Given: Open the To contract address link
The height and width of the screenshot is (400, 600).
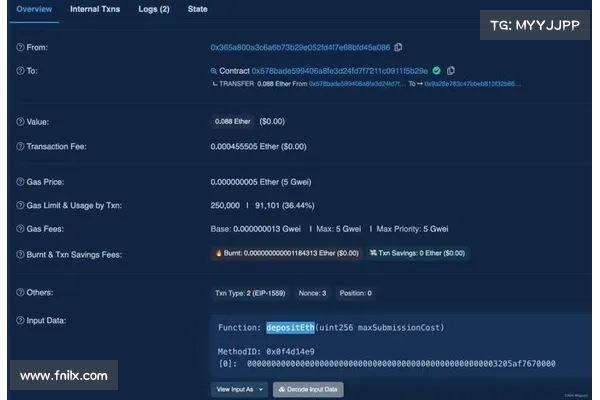Looking at the screenshot, I should click(340, 71).
